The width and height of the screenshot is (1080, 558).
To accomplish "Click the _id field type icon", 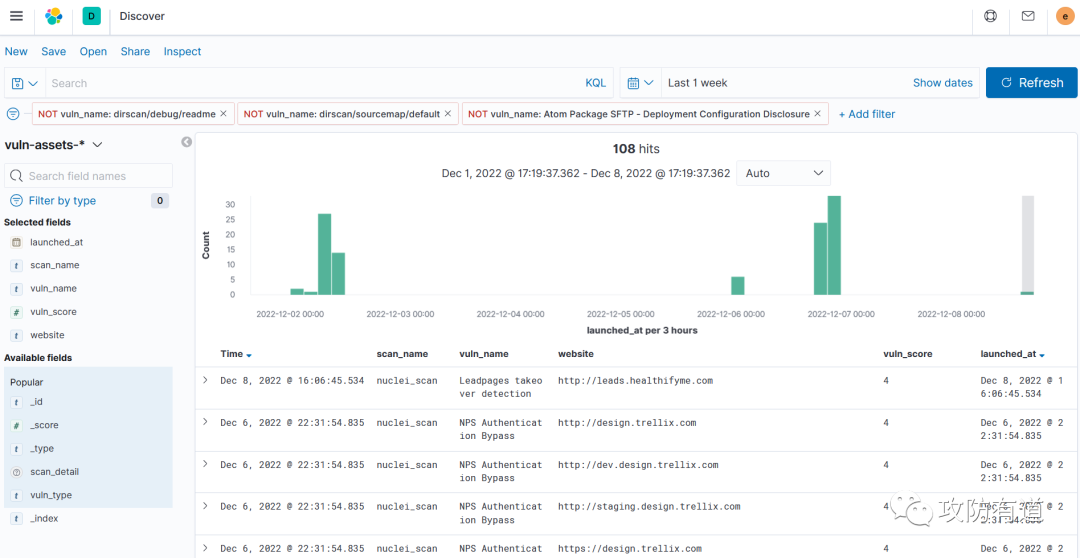I will [17, 402].
